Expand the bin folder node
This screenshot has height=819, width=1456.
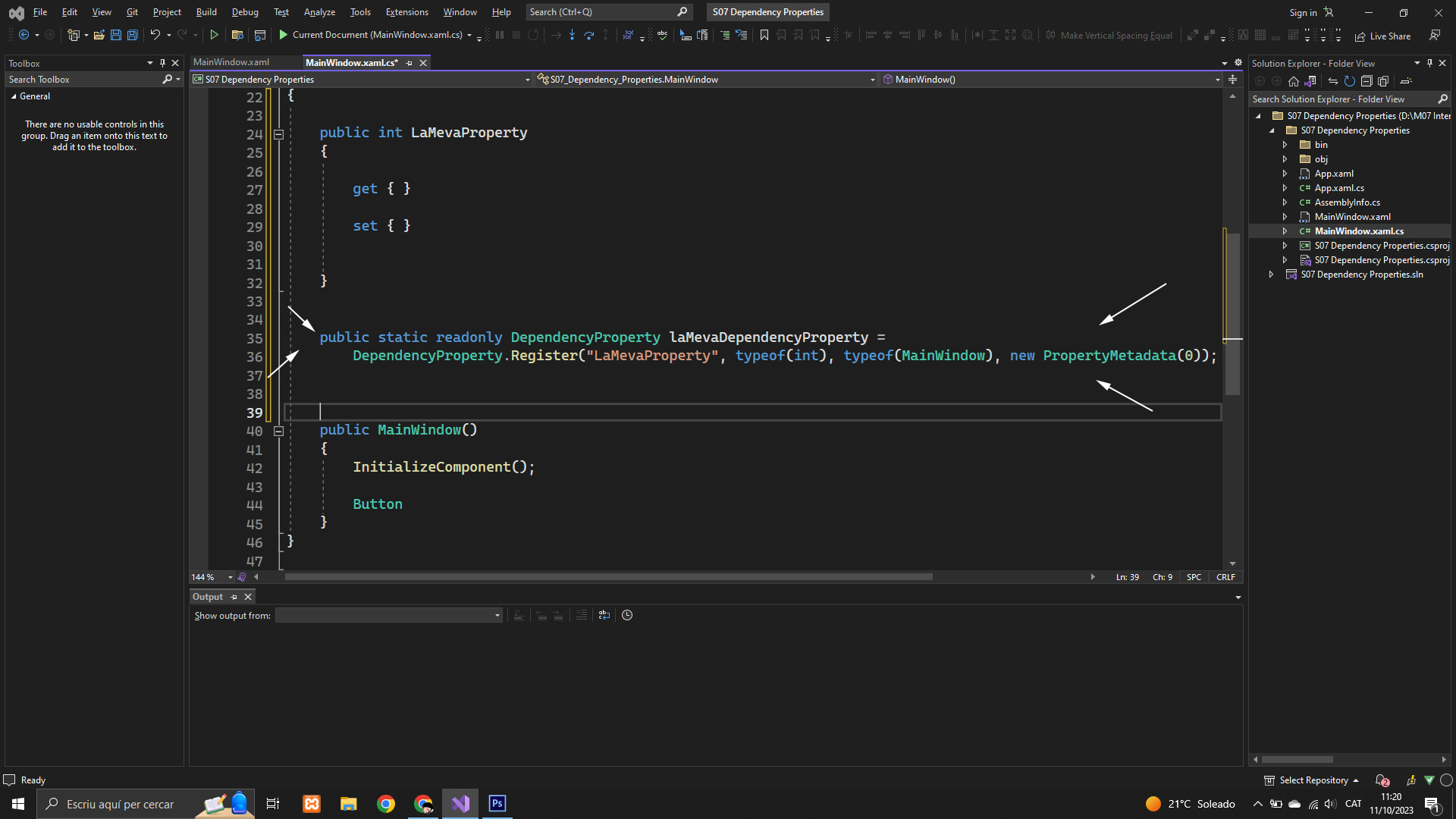(1285, 145)
